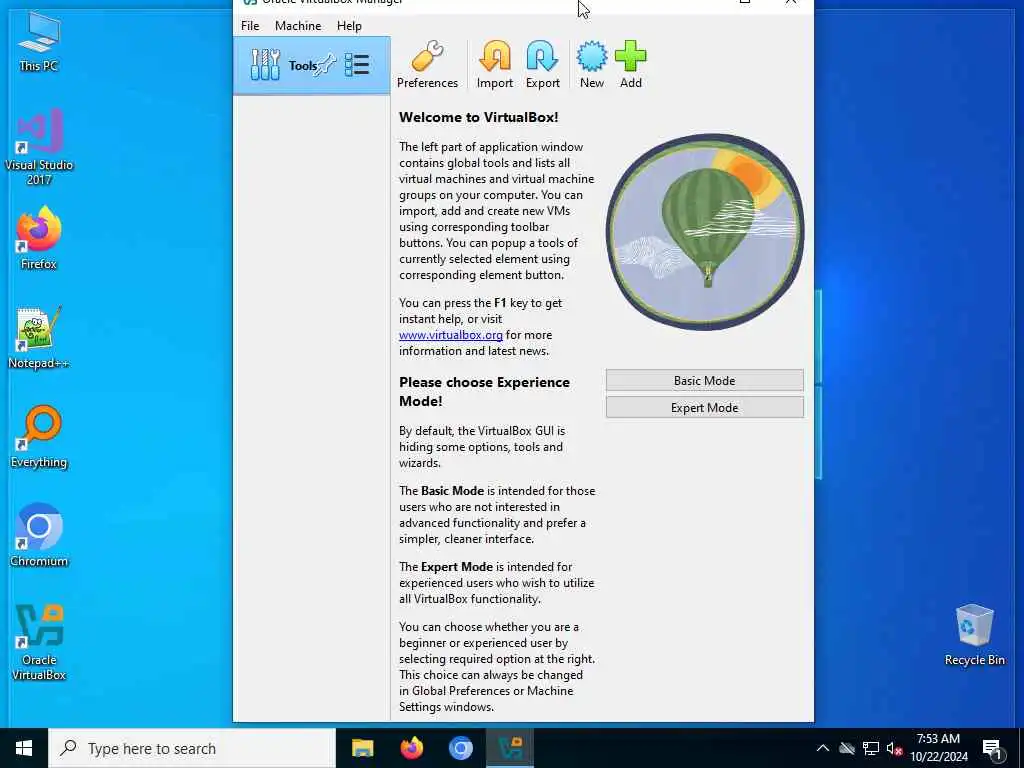Open the Help menu
The image size is (1024, 768).
(349, 25)
